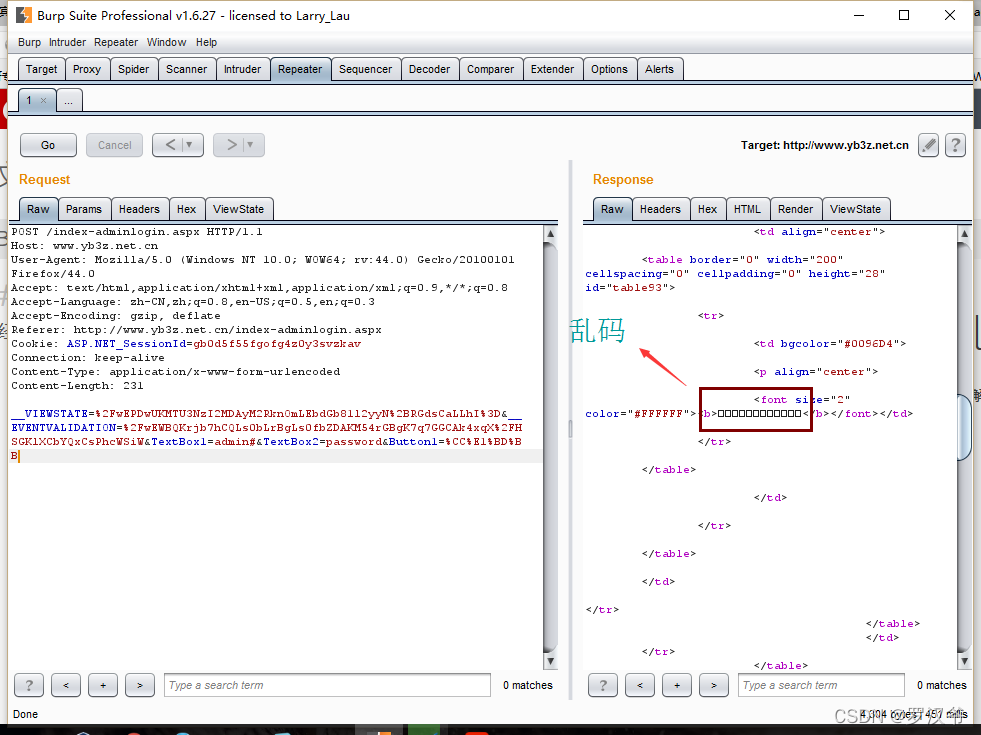Select request Hex tab
The image size is (981, 735).
(186, 210)
